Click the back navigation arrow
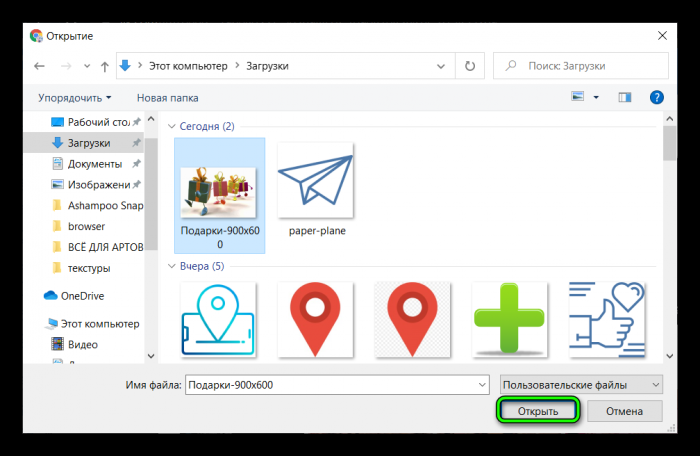This screenshot has width=700, height=456. click(40, 66)
